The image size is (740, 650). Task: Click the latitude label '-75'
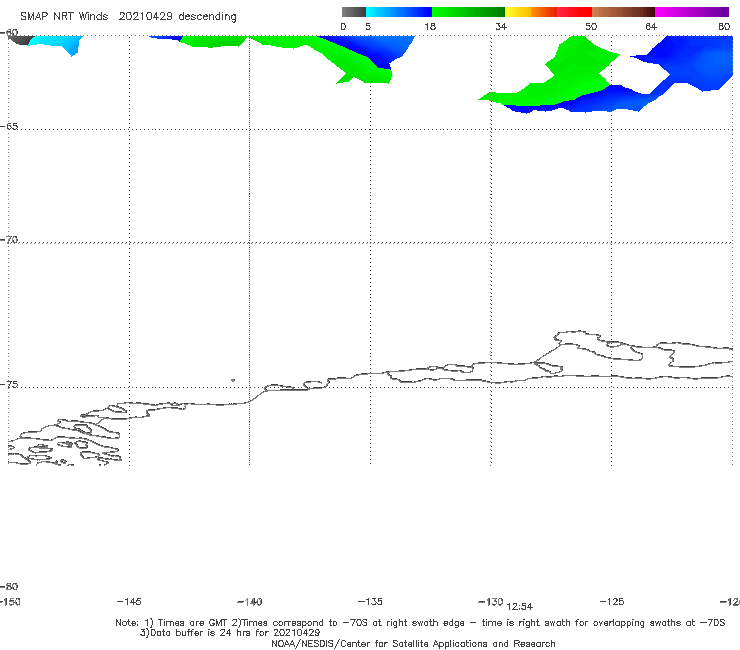[x=9, y=385]
